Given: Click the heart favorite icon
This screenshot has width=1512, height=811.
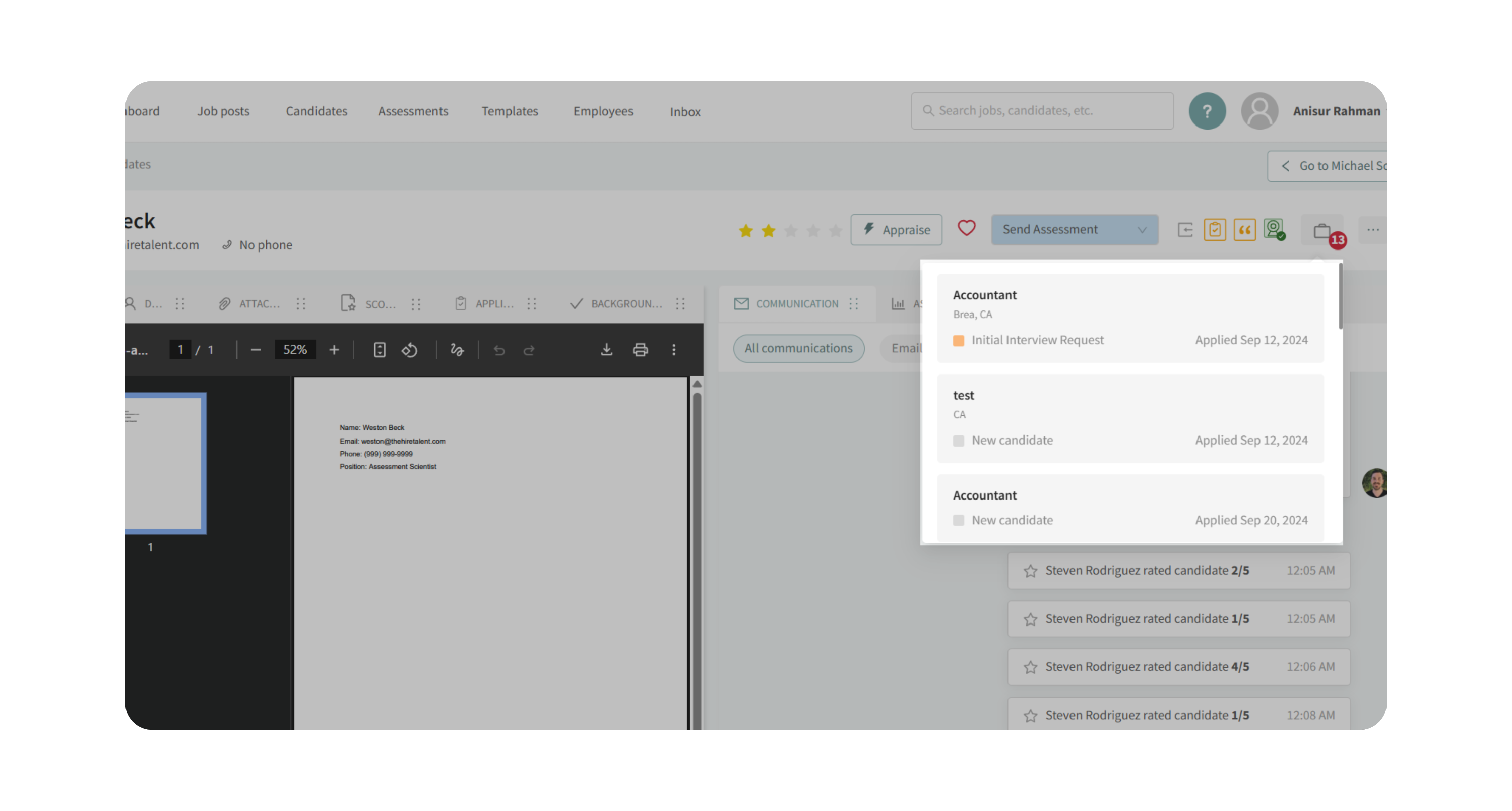Looking at the screenshot, I should (x=966, y=228).
